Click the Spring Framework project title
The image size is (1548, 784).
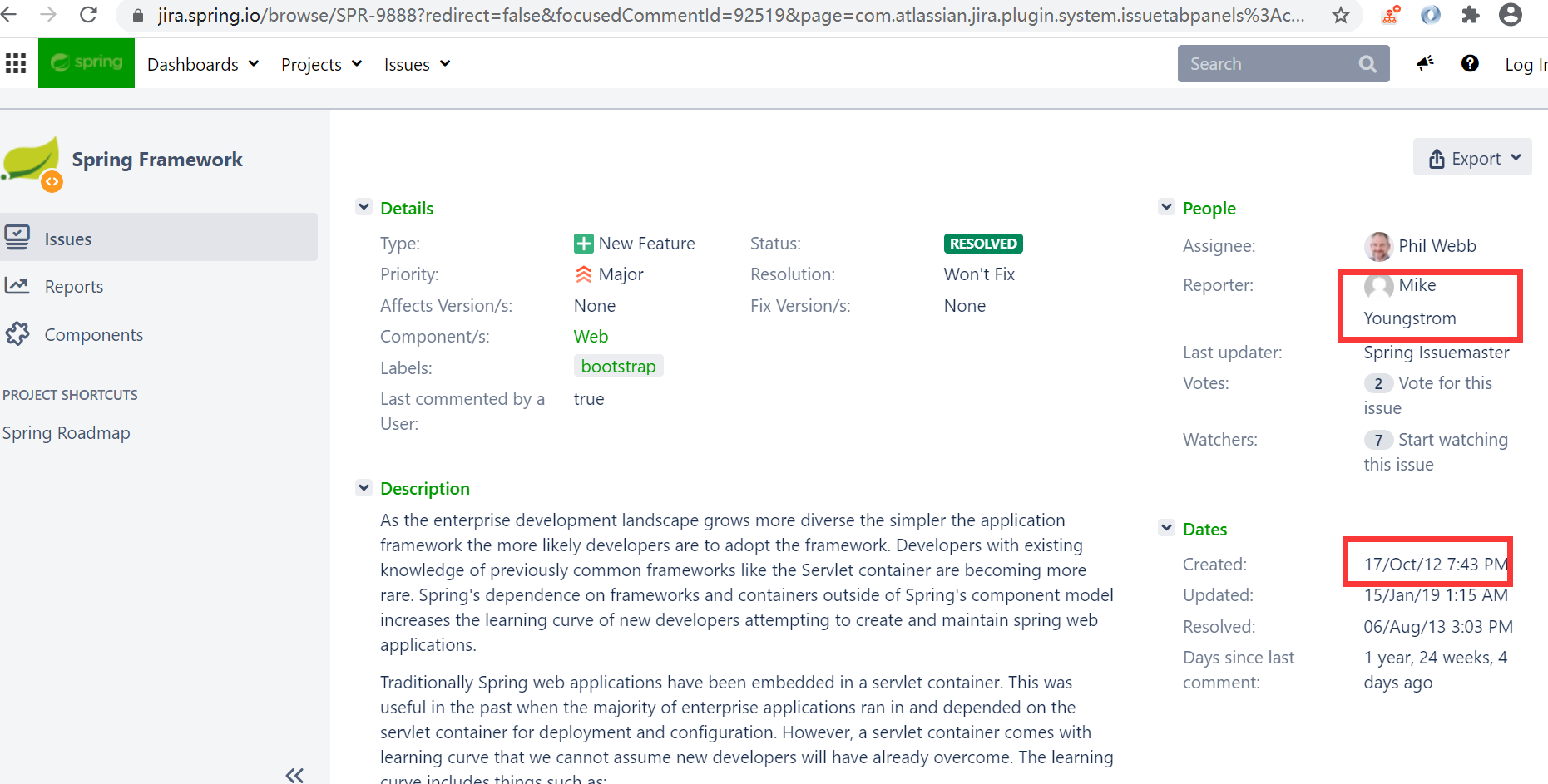pyautogui.click(x=157, y=160)
